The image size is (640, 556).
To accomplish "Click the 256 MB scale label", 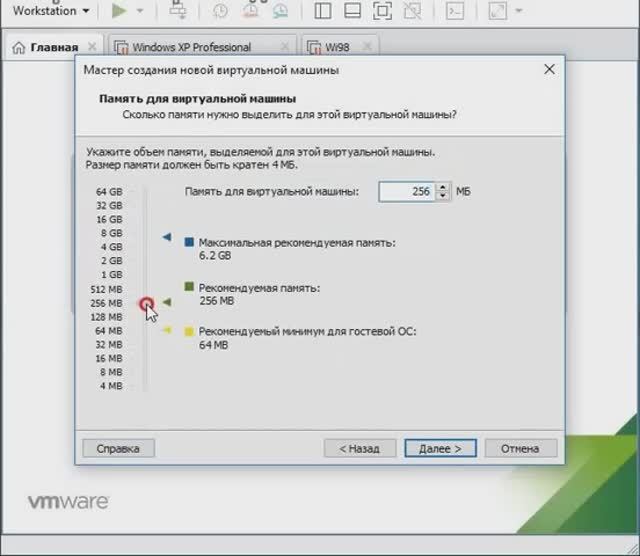I will 106,303.
